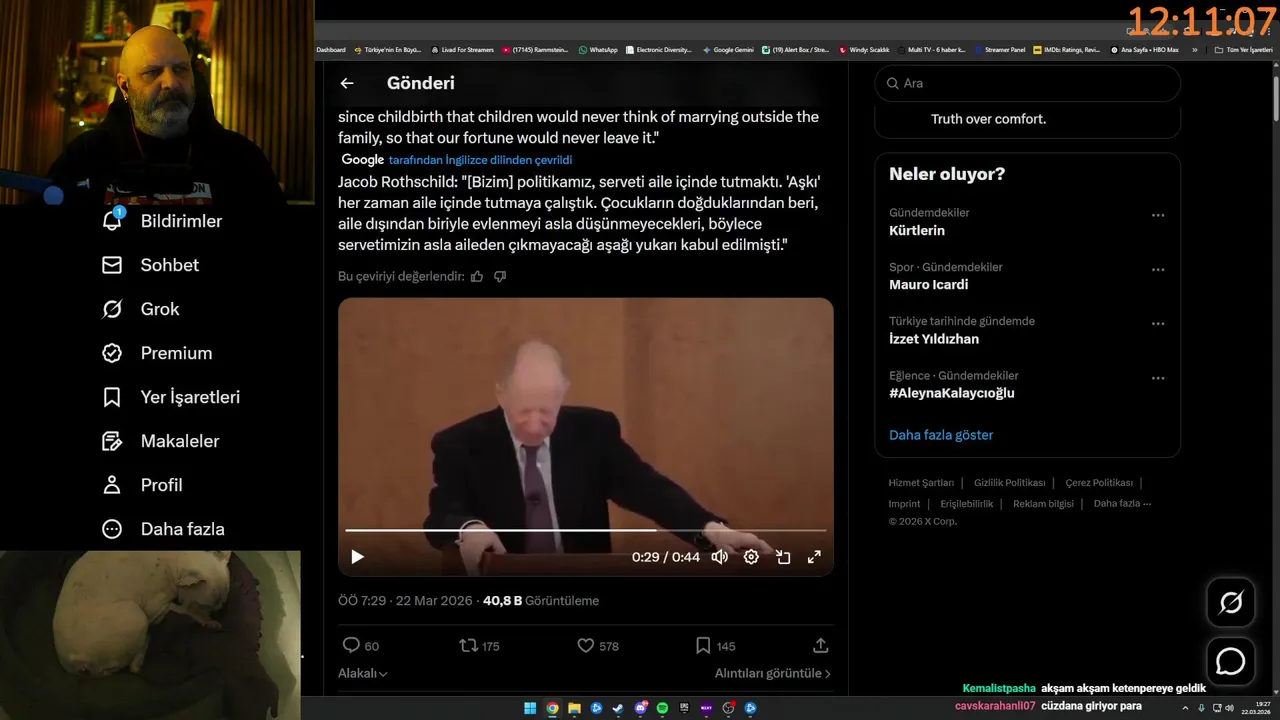The width and height of the screenshot is (1280, 720).
Task: Open Gizlilik Politikası footer link
Action: [1010, 483]
